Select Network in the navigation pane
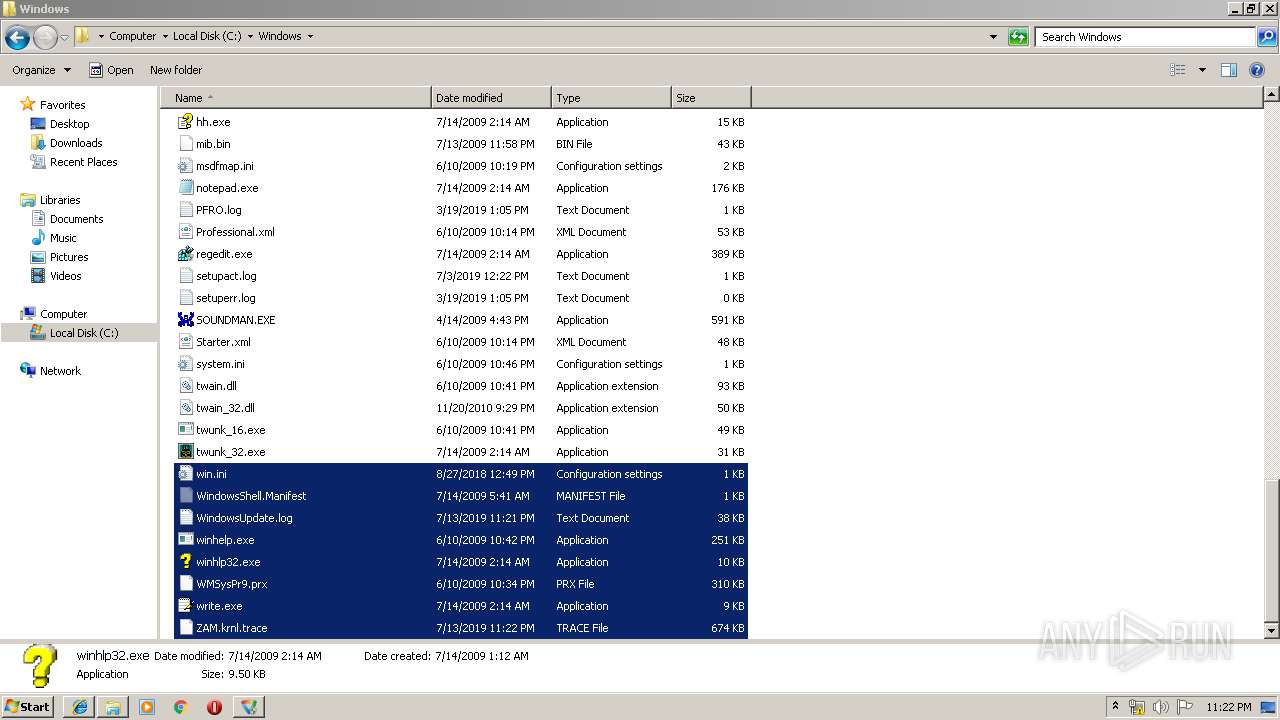The height and width of the screenshot is (720, 1280). click(60, 371)
